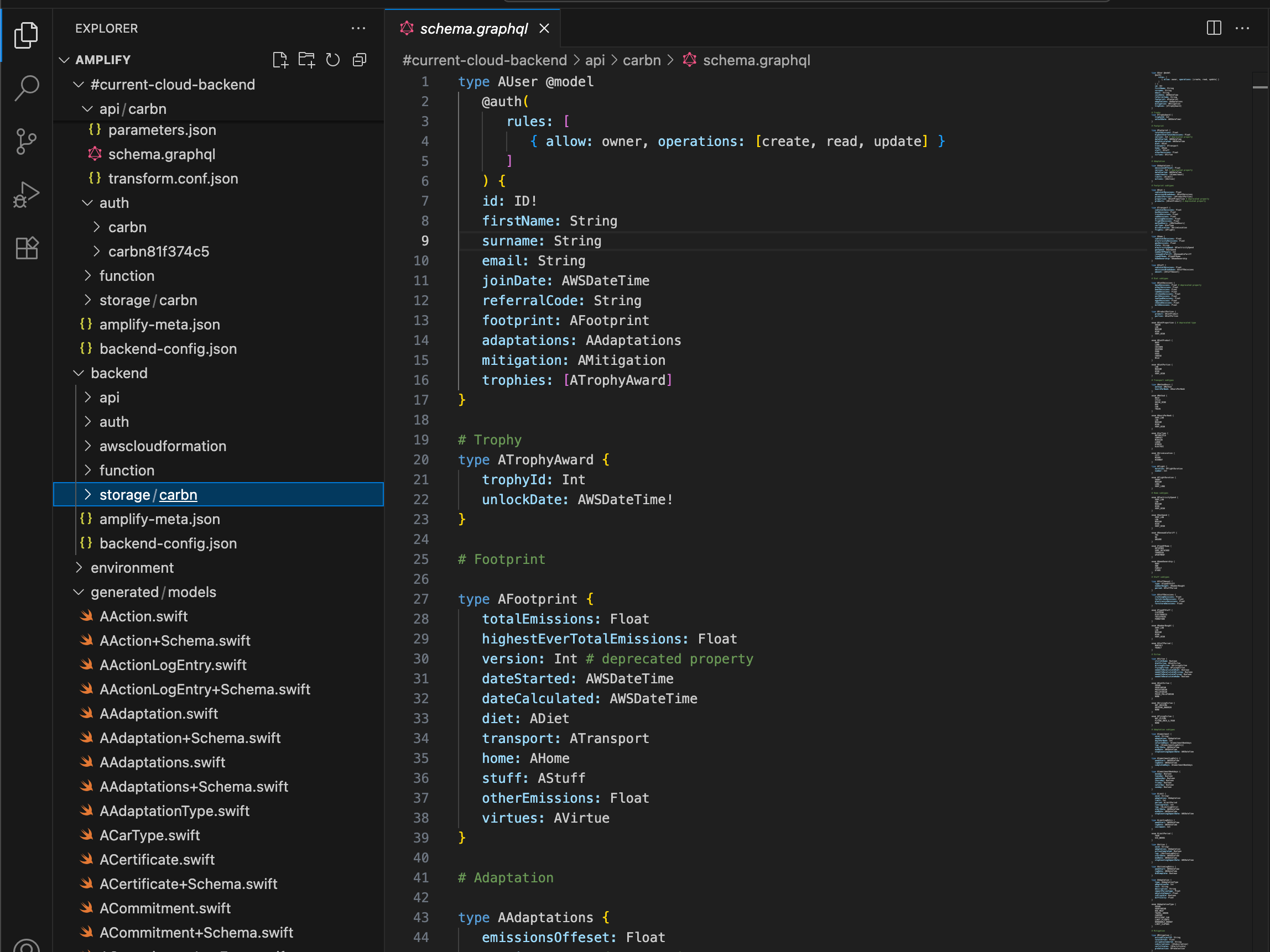Select the schema.graphql editor tab
The height and width of the screenshot is (952, 1270).
point(473,28)
